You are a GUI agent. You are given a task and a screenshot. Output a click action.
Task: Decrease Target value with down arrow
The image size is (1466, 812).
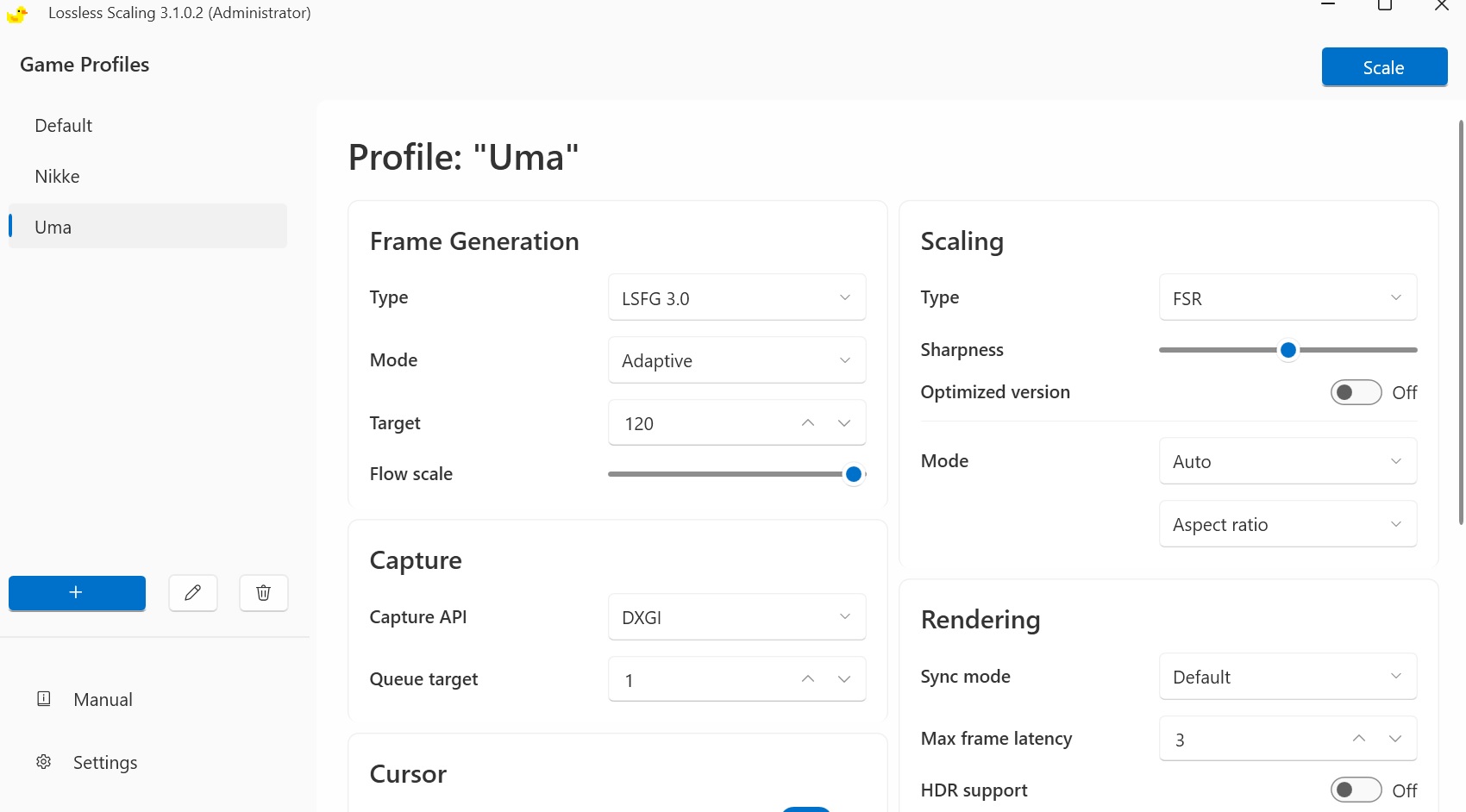844,423
